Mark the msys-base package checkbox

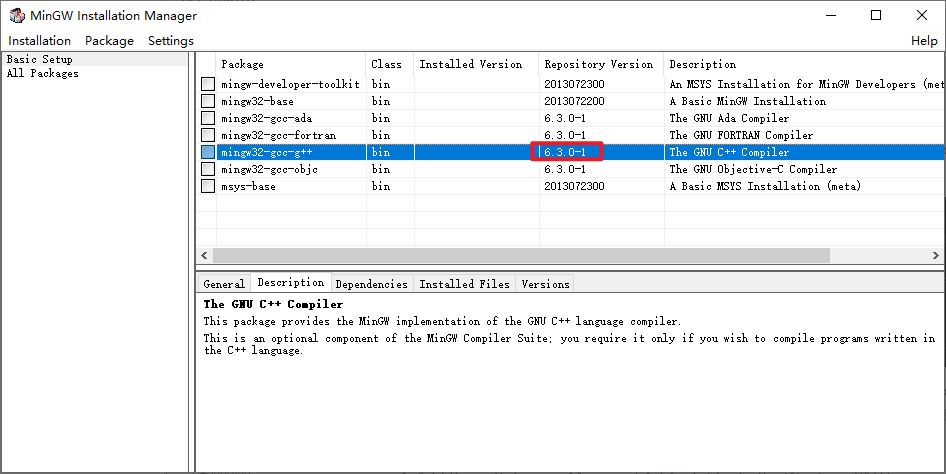(208, 186)
